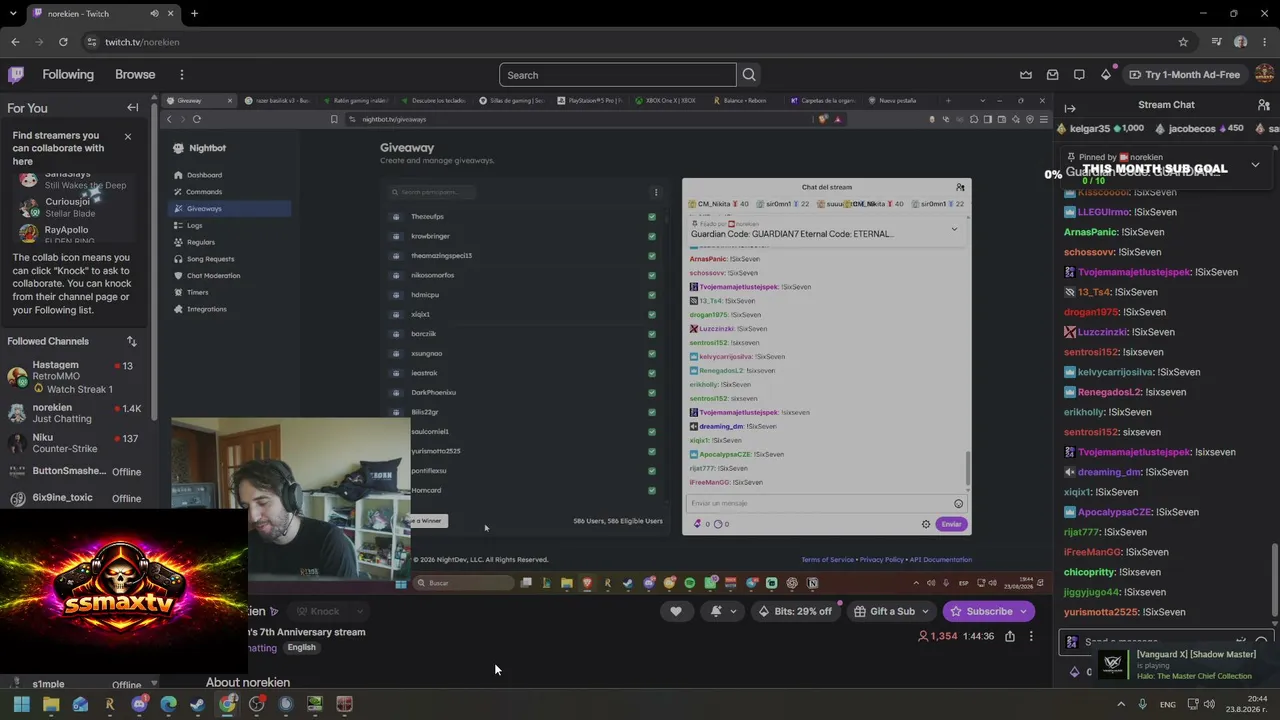This screenshot has height=720, width=1280.
Task: Open the ENG language switcher in taskbar
Action: [x=1167, y=704]
